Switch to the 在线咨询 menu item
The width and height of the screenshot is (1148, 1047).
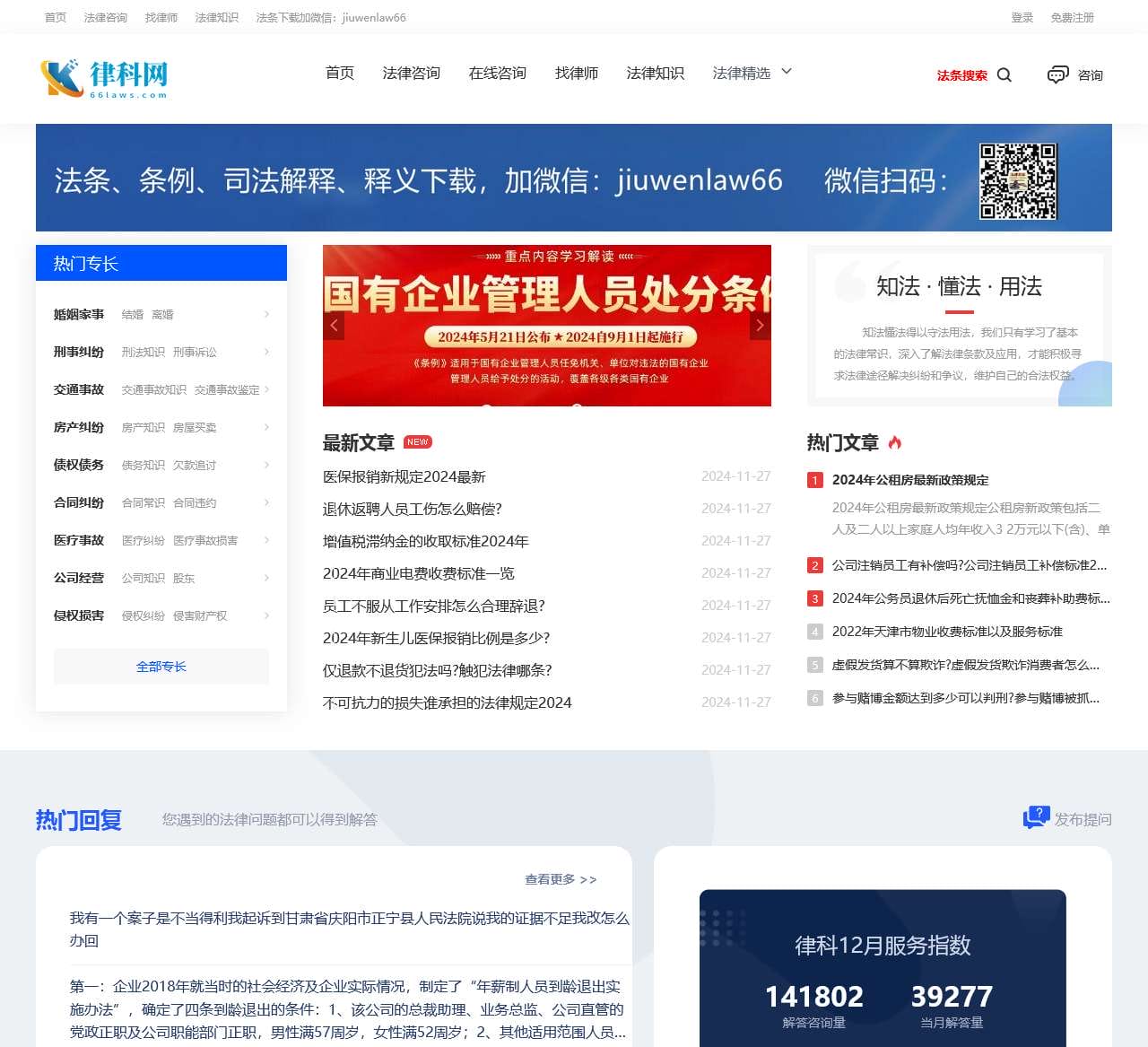497,74
